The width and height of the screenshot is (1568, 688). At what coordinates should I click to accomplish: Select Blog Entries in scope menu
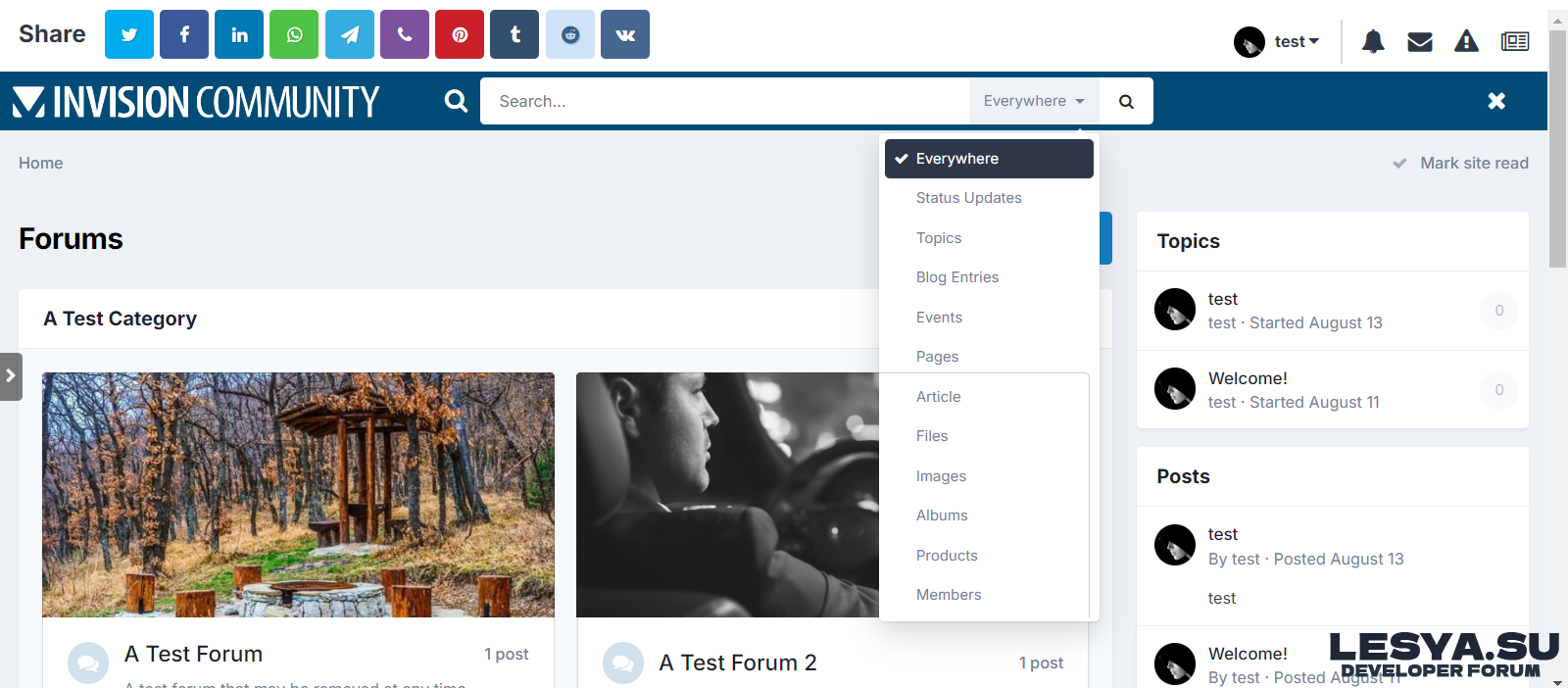957,277
